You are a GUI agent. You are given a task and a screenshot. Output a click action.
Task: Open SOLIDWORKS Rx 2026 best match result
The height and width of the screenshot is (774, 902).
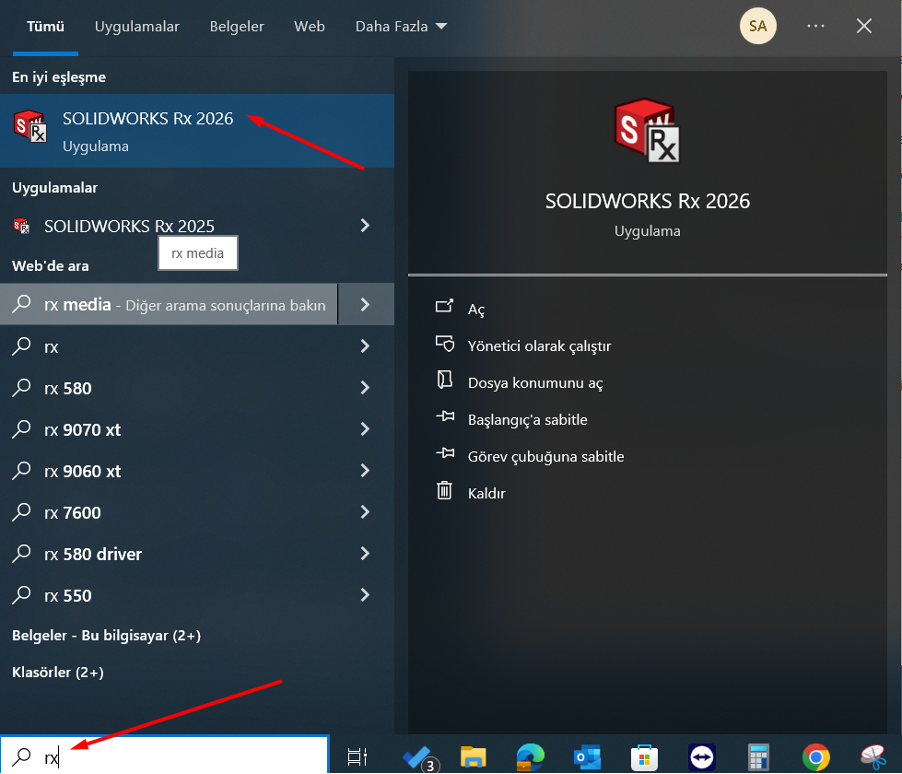pyautogui.click(x=197, y=131)
